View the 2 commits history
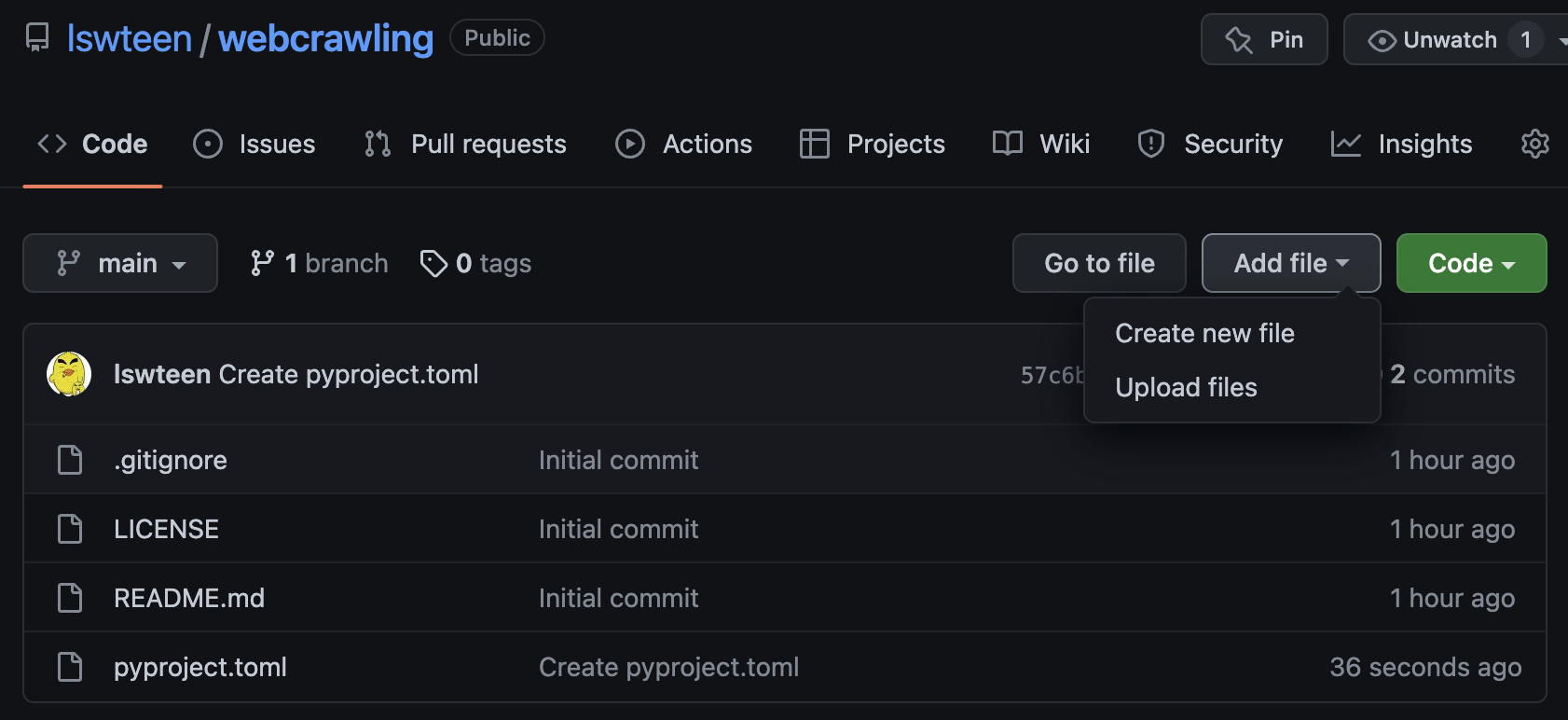This screenshot has height=720, width=1568. pyautogui.click(x=1451, y=374)
